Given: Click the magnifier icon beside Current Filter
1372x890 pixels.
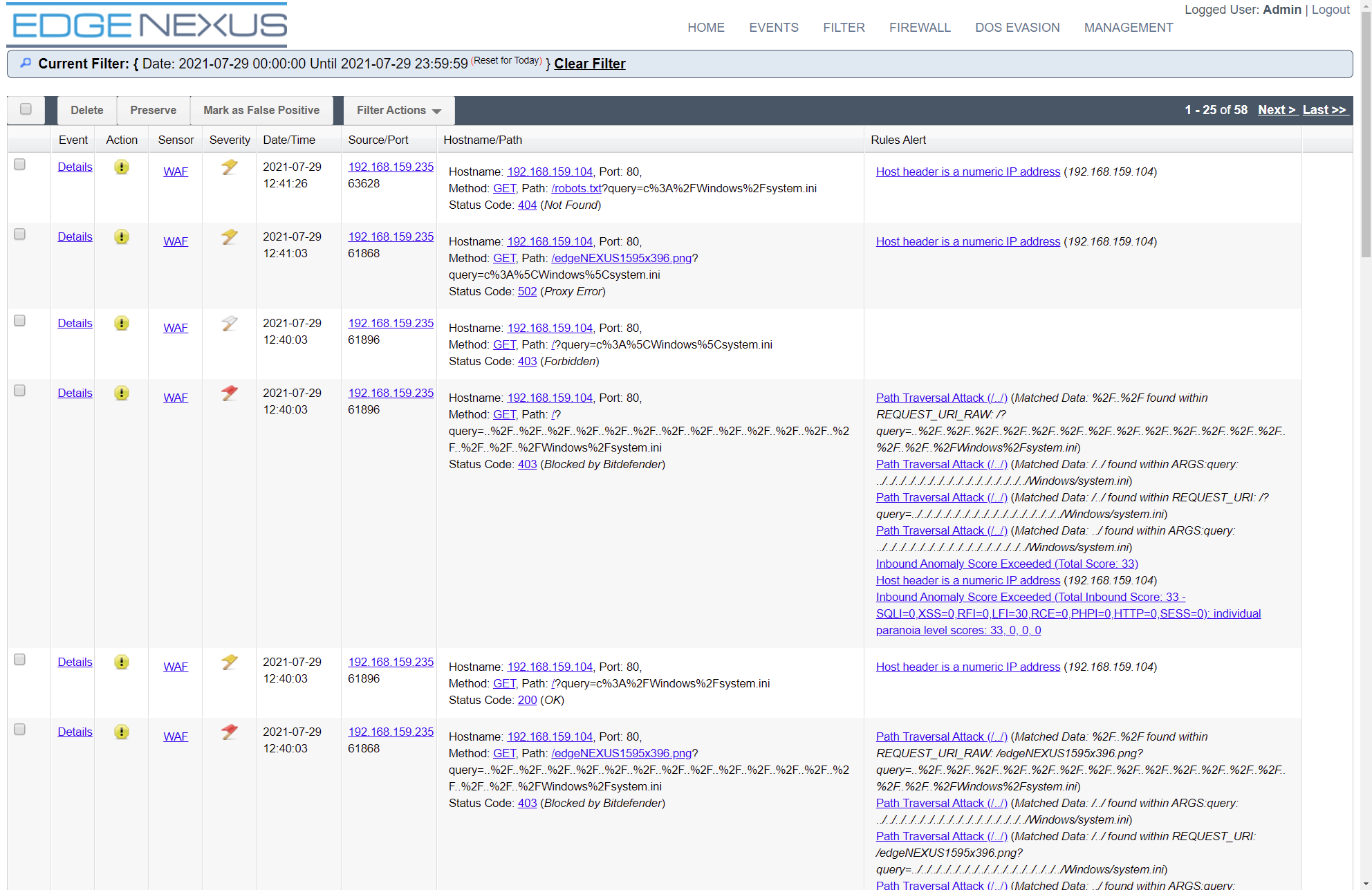Looking at the screenshot, I should (x=26, y=63).
